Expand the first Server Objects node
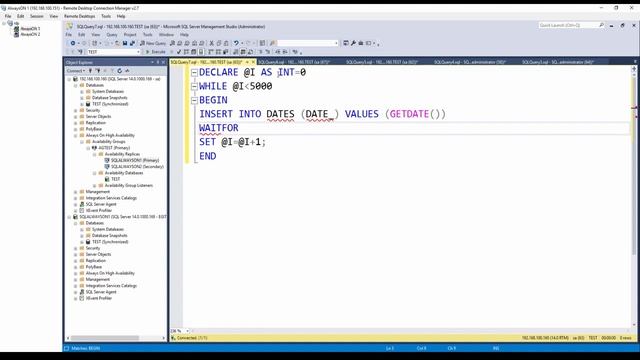This screenshot has height=360, width=640. click(76, 116)
